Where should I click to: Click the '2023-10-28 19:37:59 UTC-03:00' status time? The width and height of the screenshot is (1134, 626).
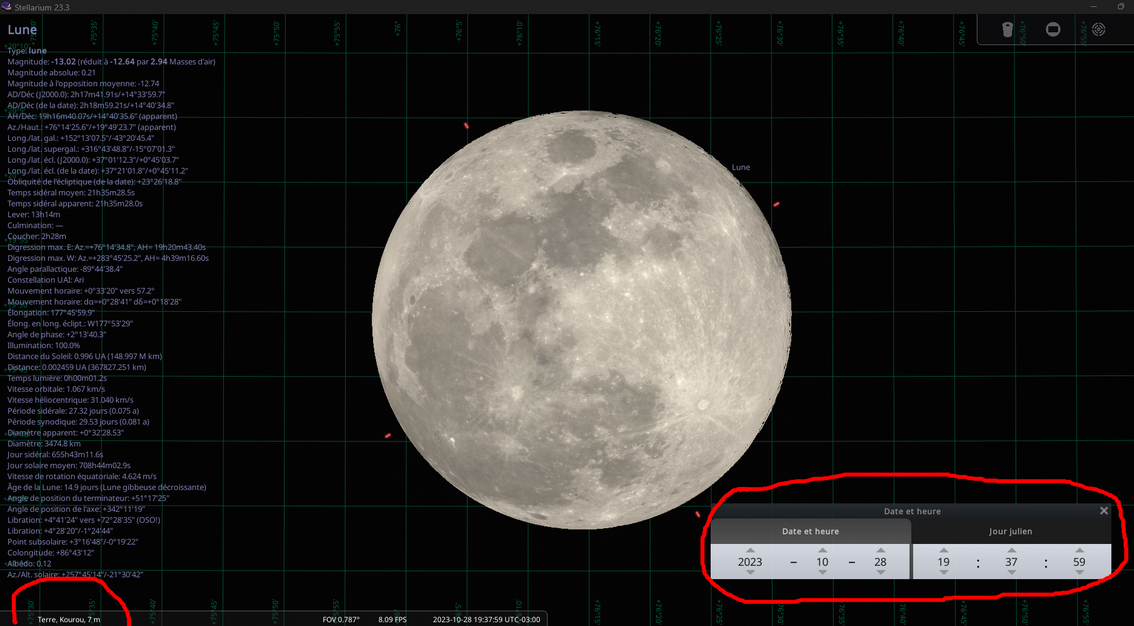486,619
